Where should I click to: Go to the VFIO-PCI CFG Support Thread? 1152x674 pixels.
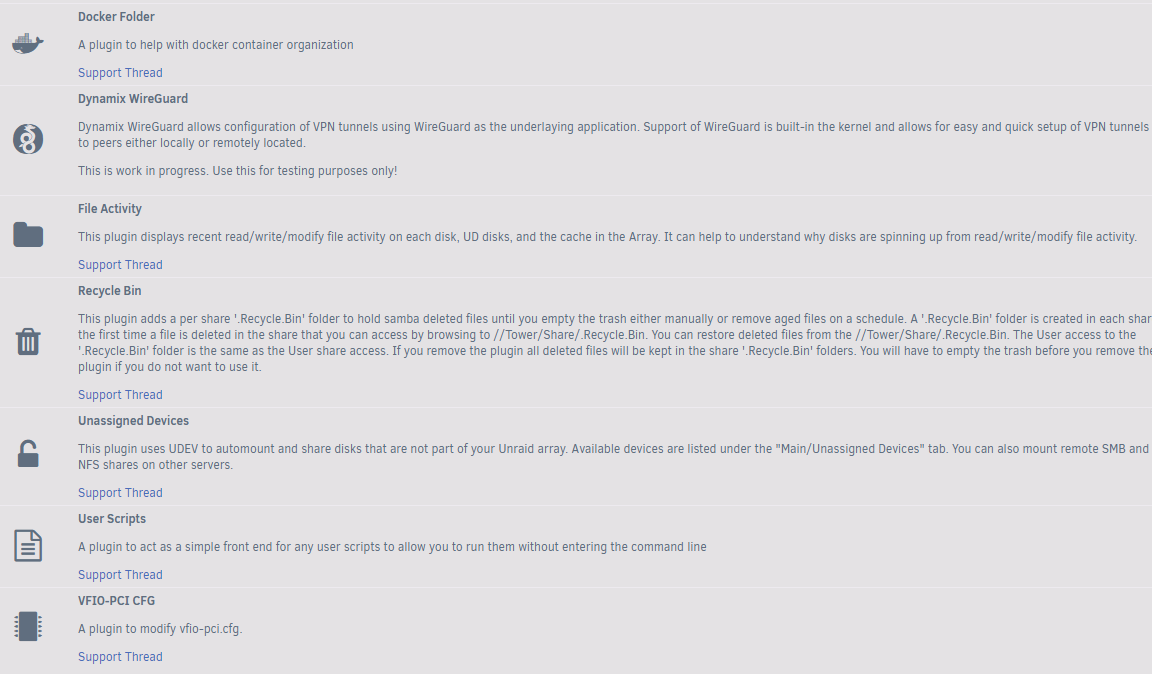[x=120, y=657]
